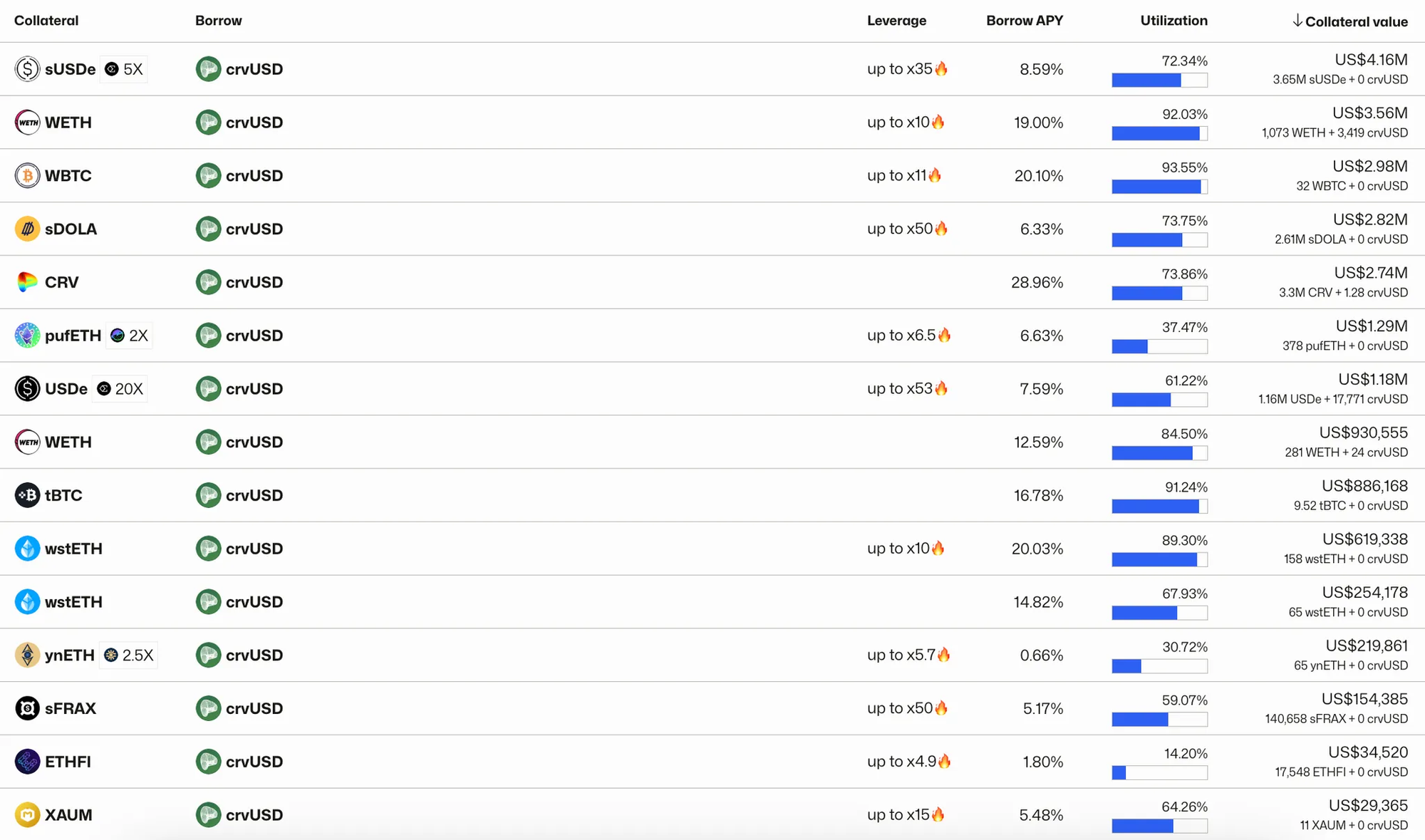1425x840 pixels.
Task: Click the wstETH icon with 20.03% APY
Action: (x=27, y=549)
